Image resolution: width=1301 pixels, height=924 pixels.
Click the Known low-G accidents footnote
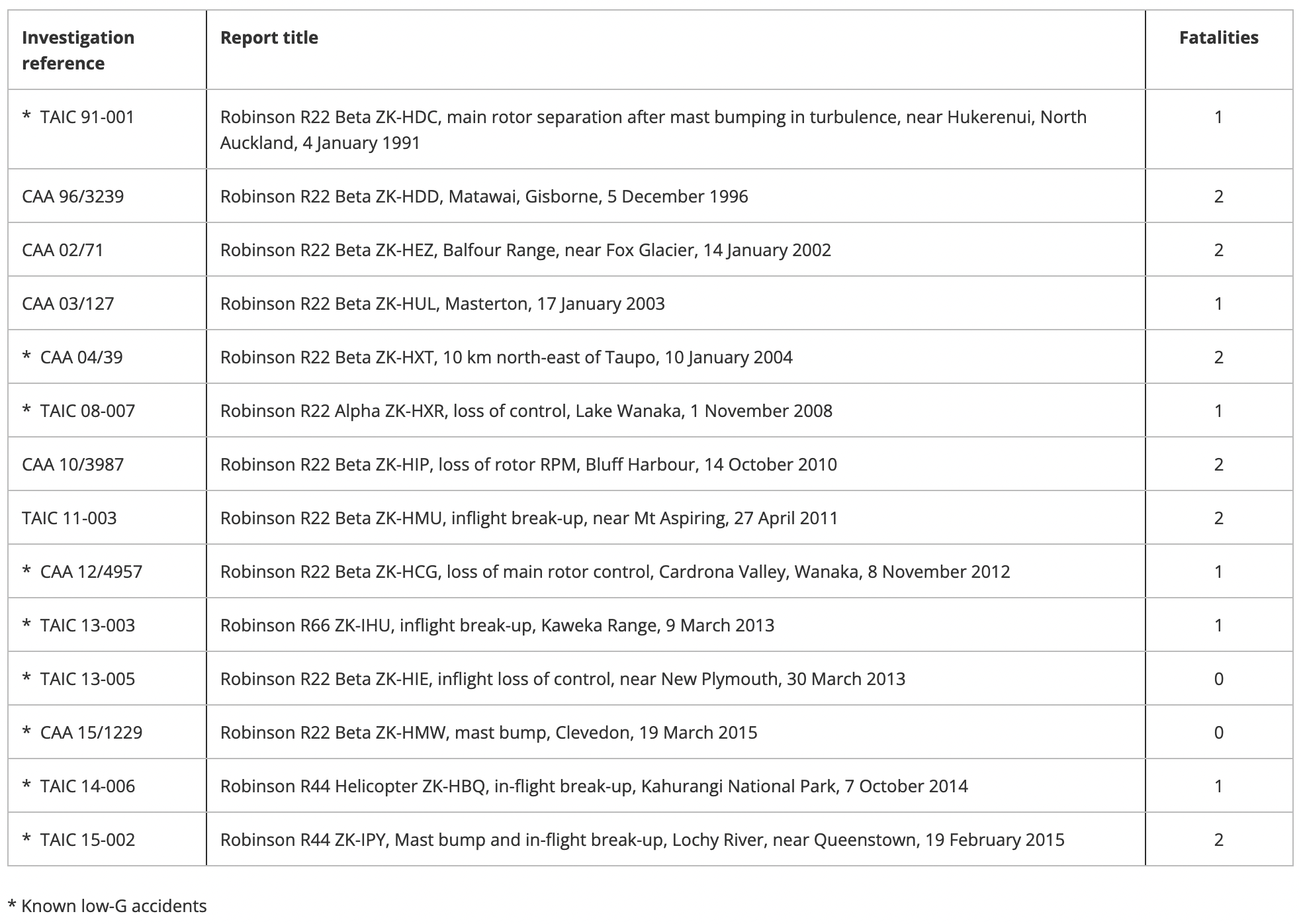[107, 906]
